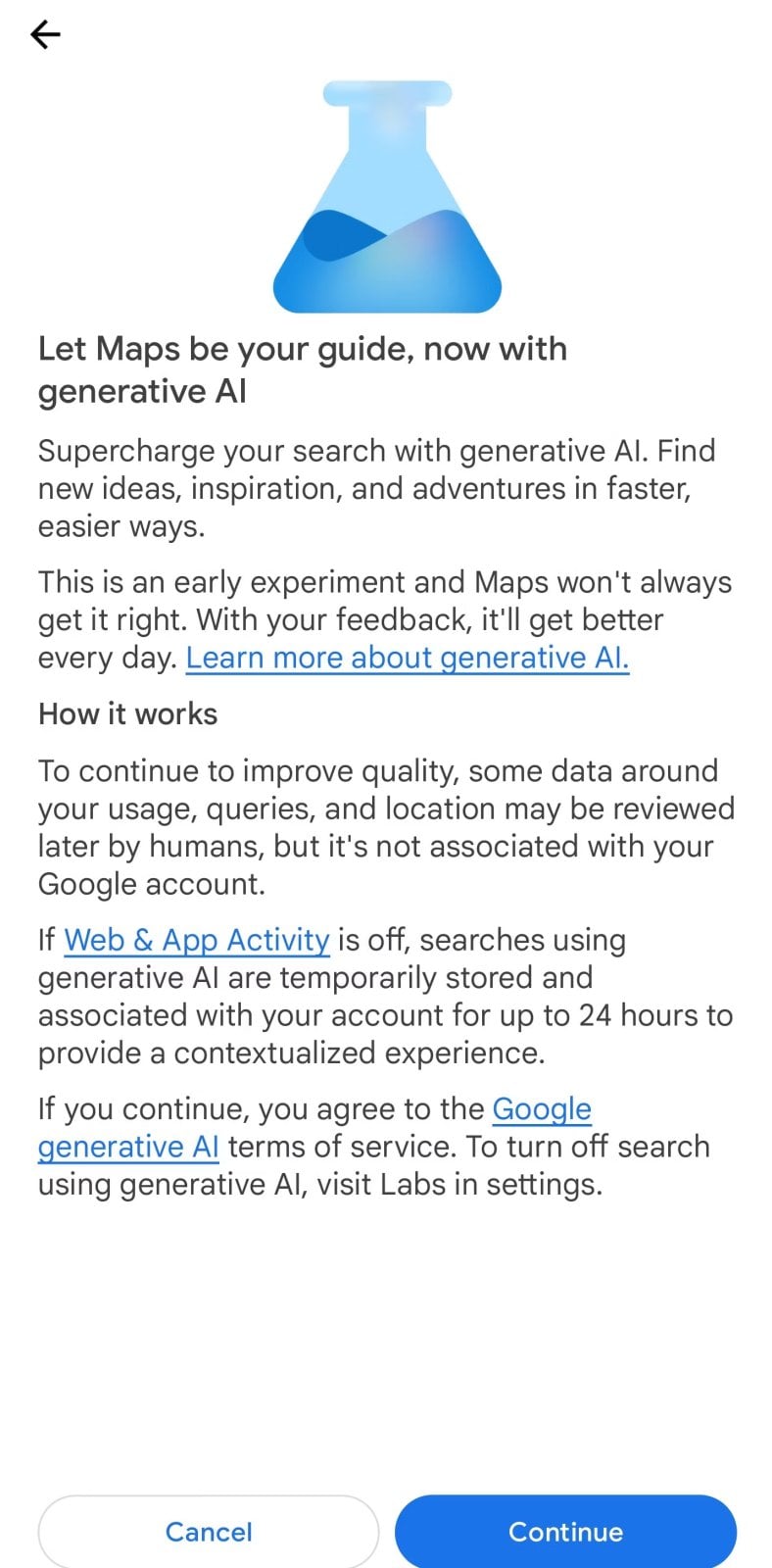
Task: Click the dark blue wave inside the flask
Action: (x=338, y=237)
